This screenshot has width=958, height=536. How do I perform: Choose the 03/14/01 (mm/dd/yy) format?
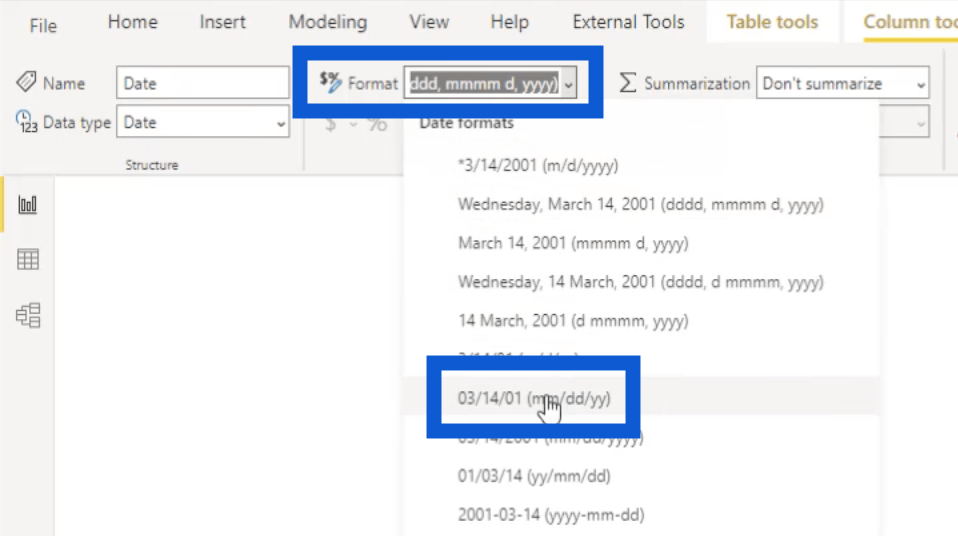(x=534, y=398)
